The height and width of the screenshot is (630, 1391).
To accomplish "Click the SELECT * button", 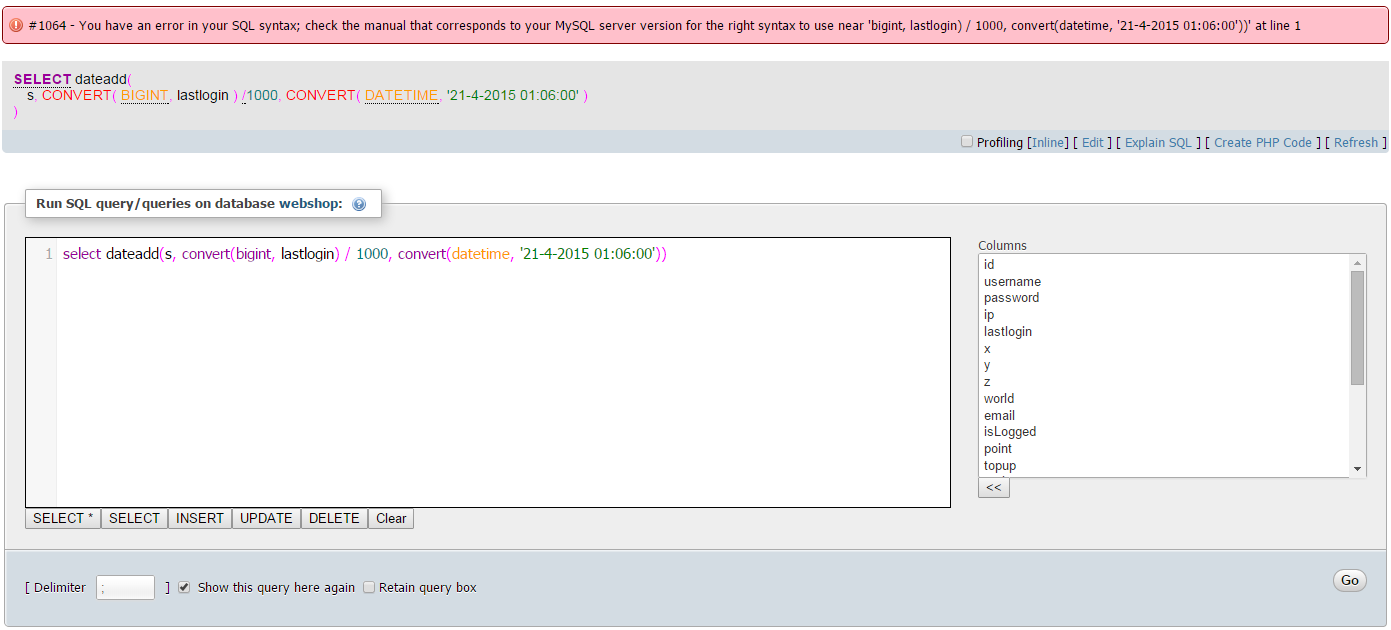I will pos(63,518).
